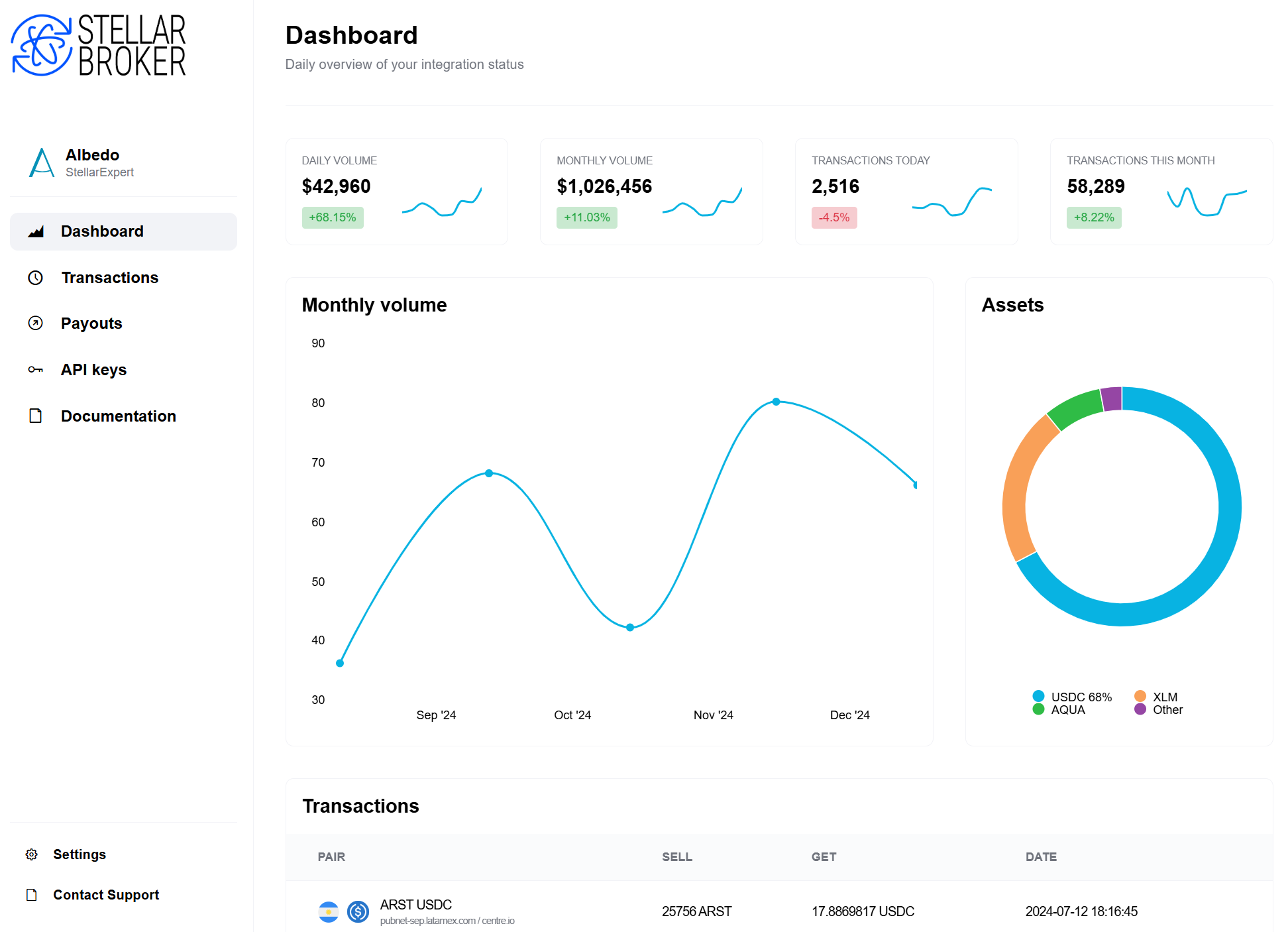Viewport: 1288px width, 932px height.
Task: Open the Payouts menu item
Action: (x=91, y=323)
